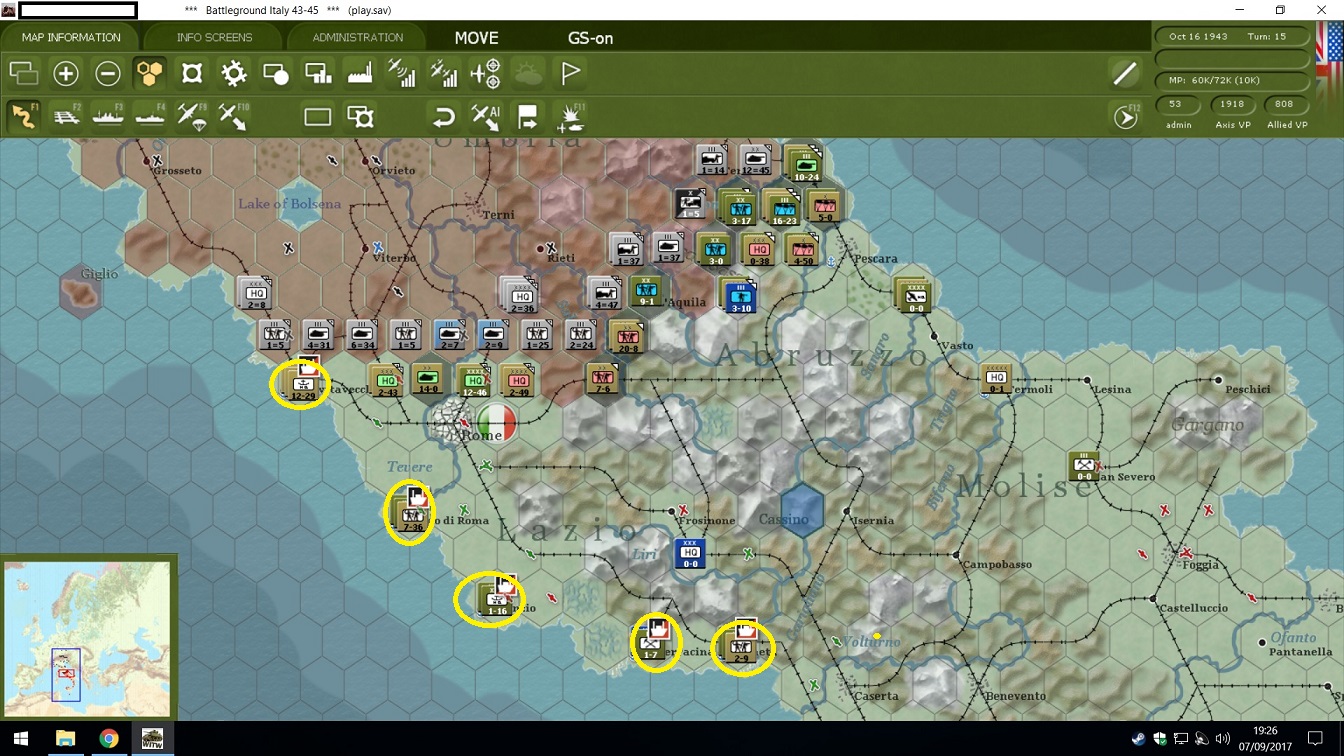This screenshot has height=756, width=1344.
Task: Toggle the hex grid display
Action: (150, 73)
